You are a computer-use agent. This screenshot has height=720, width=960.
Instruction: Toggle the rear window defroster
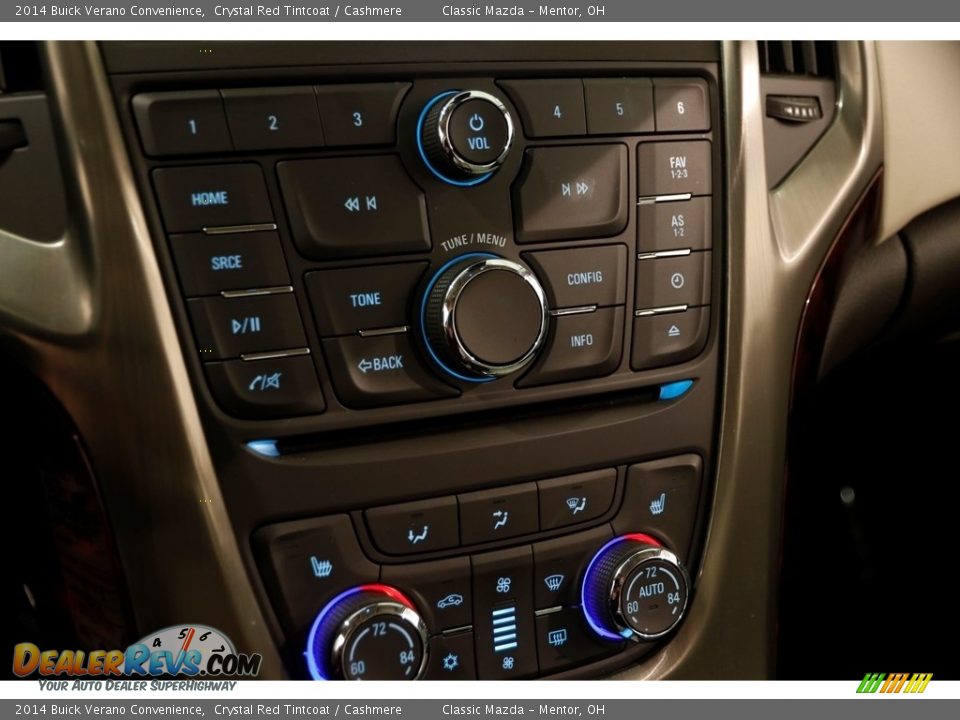tap(556, 637)
